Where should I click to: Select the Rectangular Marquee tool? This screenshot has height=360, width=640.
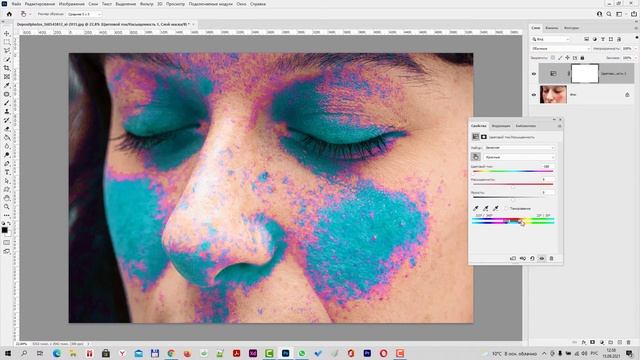tap(7, 42)
